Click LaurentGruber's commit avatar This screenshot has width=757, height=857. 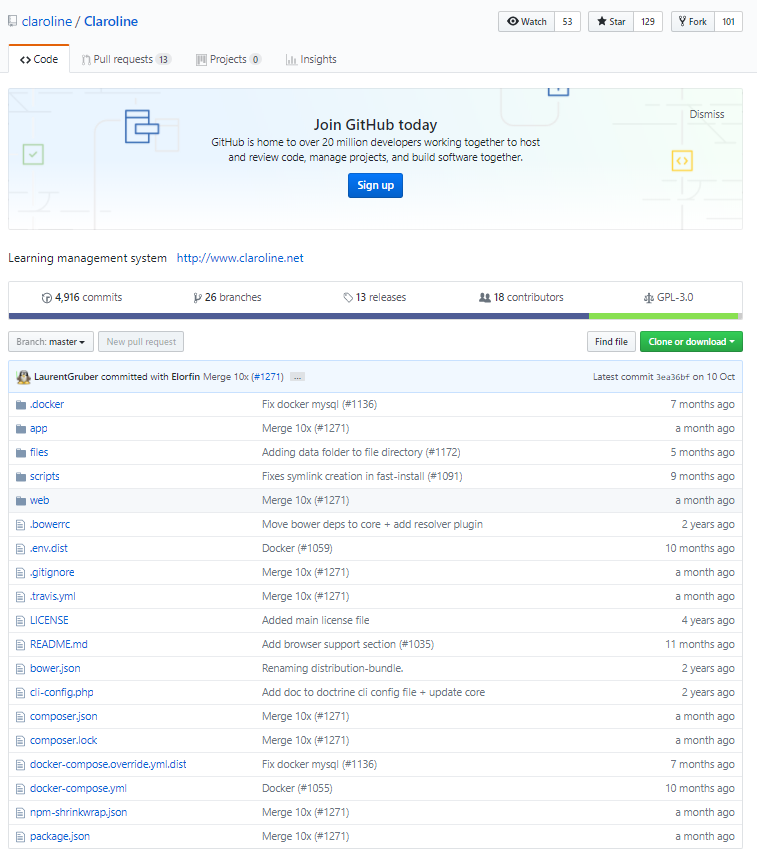point(24,377)
